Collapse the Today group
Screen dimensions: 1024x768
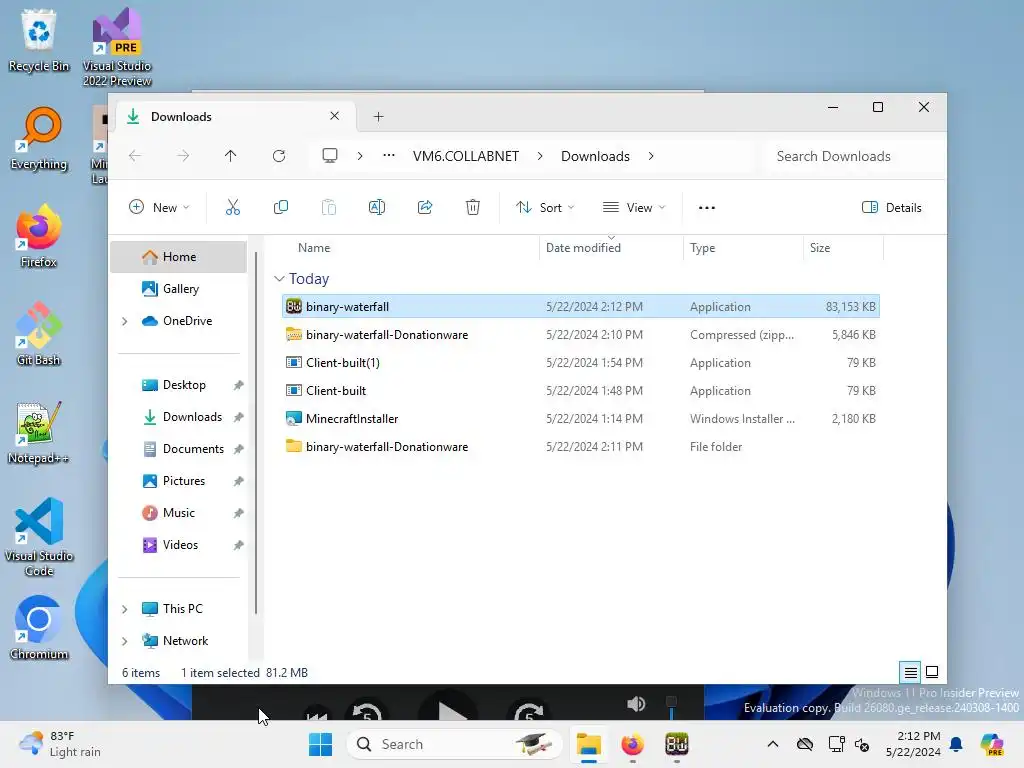pyautogui.click(x=279, y=279)
